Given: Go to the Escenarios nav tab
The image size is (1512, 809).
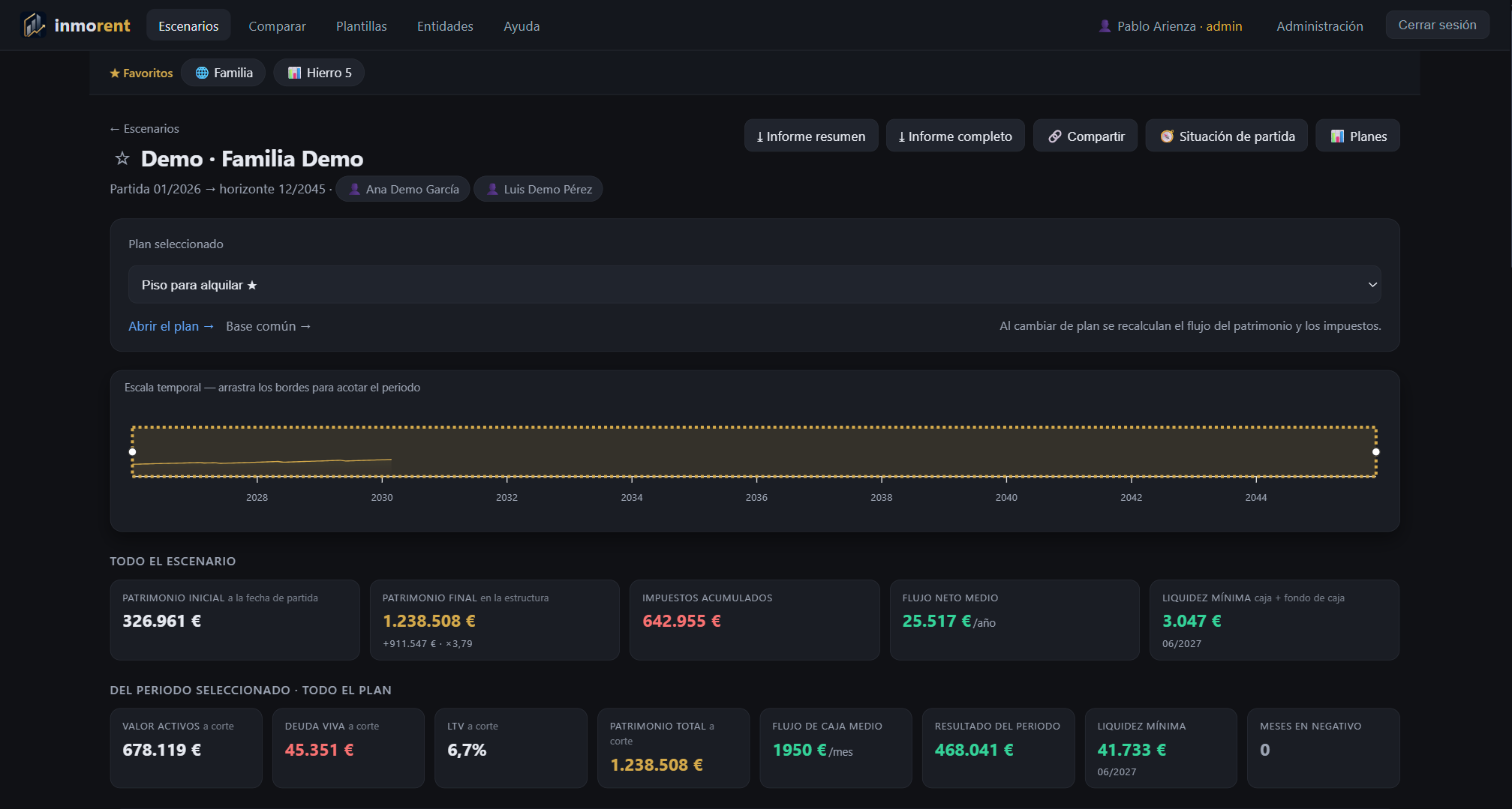Looking at the screenshot, I should click(x=188, y=26).
